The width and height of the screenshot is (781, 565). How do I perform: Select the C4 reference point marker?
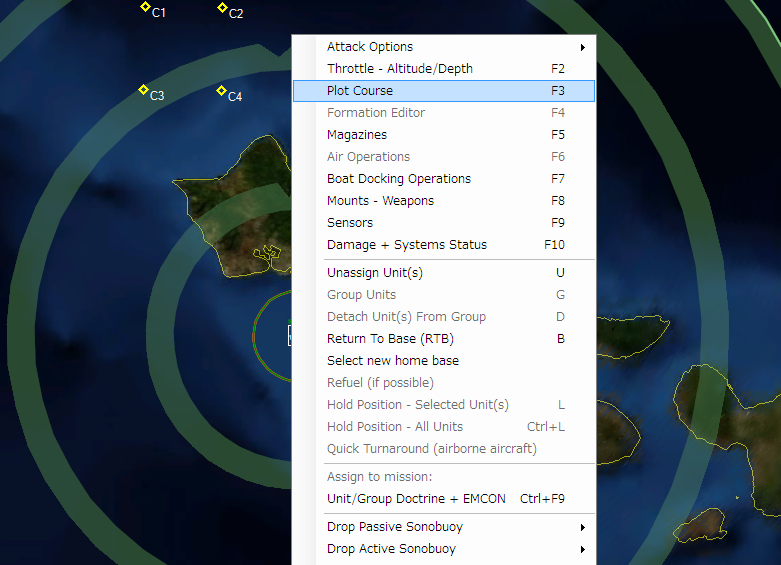[221, 91]
